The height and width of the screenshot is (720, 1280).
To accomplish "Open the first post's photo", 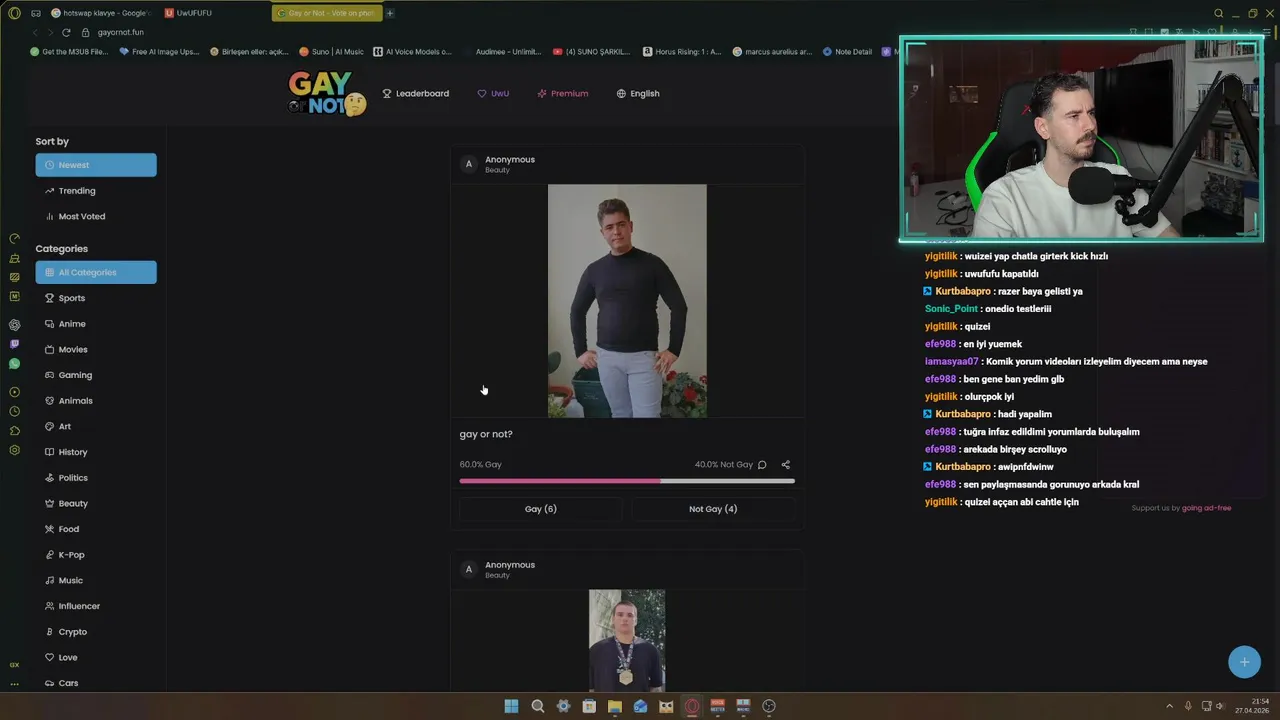I will (x=627, y=301).
